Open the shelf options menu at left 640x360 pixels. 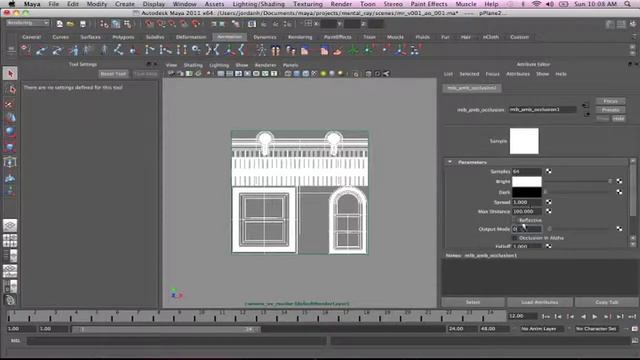point(11,49)
